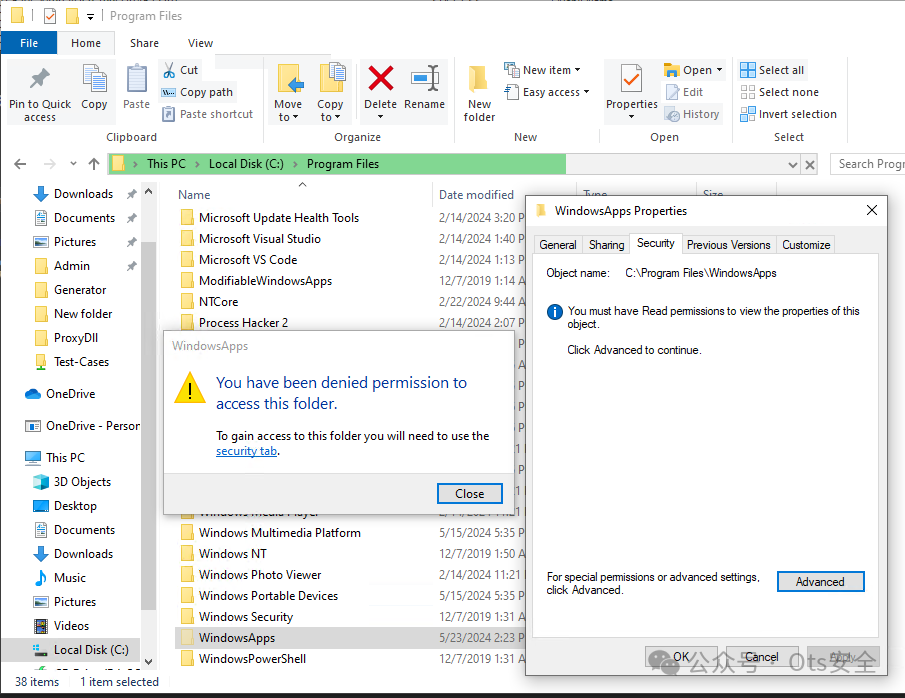Click This PC in address bar
Viewport: 905px width, 698px height.
pos(166,164)
